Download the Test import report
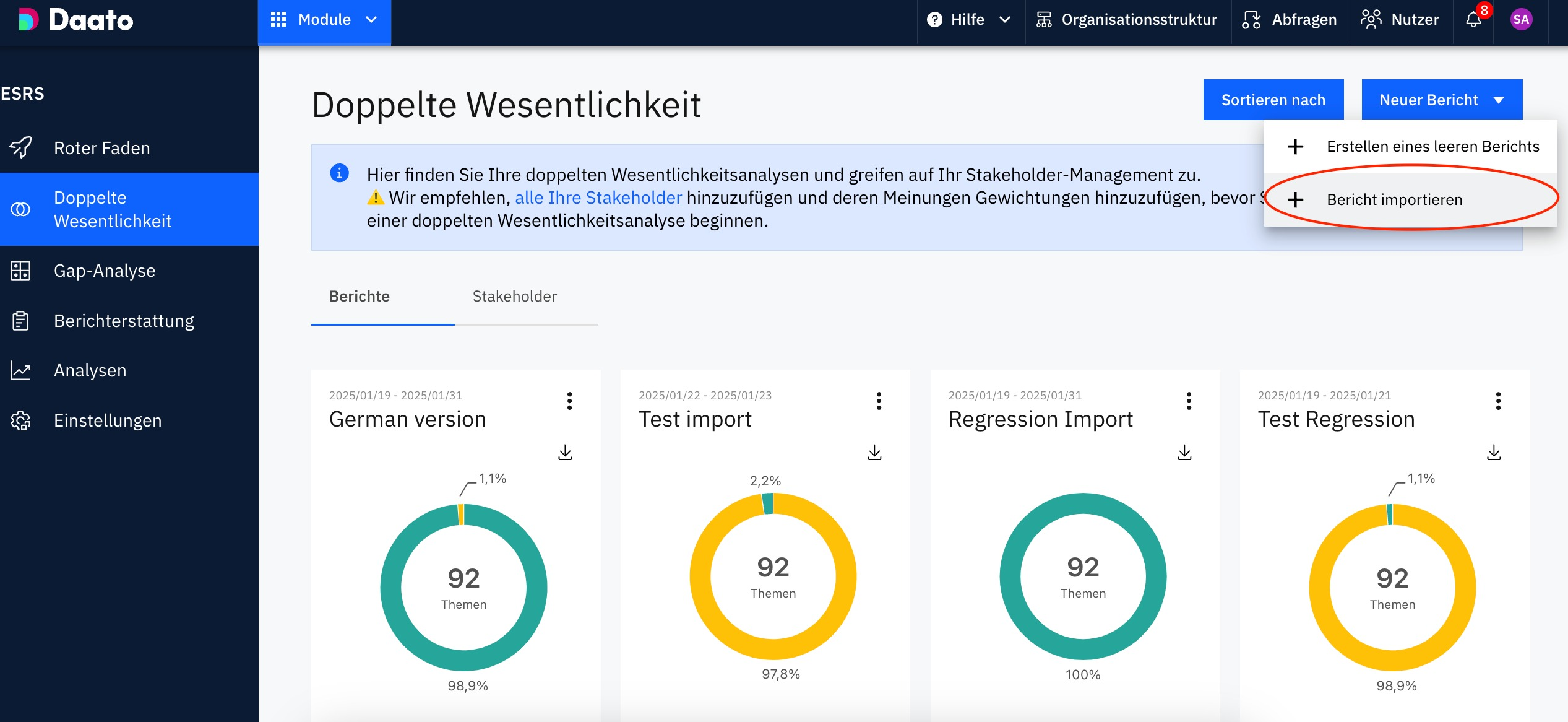Image resolution: width=1568 pixels, height=722 pixels. (874, 453)
